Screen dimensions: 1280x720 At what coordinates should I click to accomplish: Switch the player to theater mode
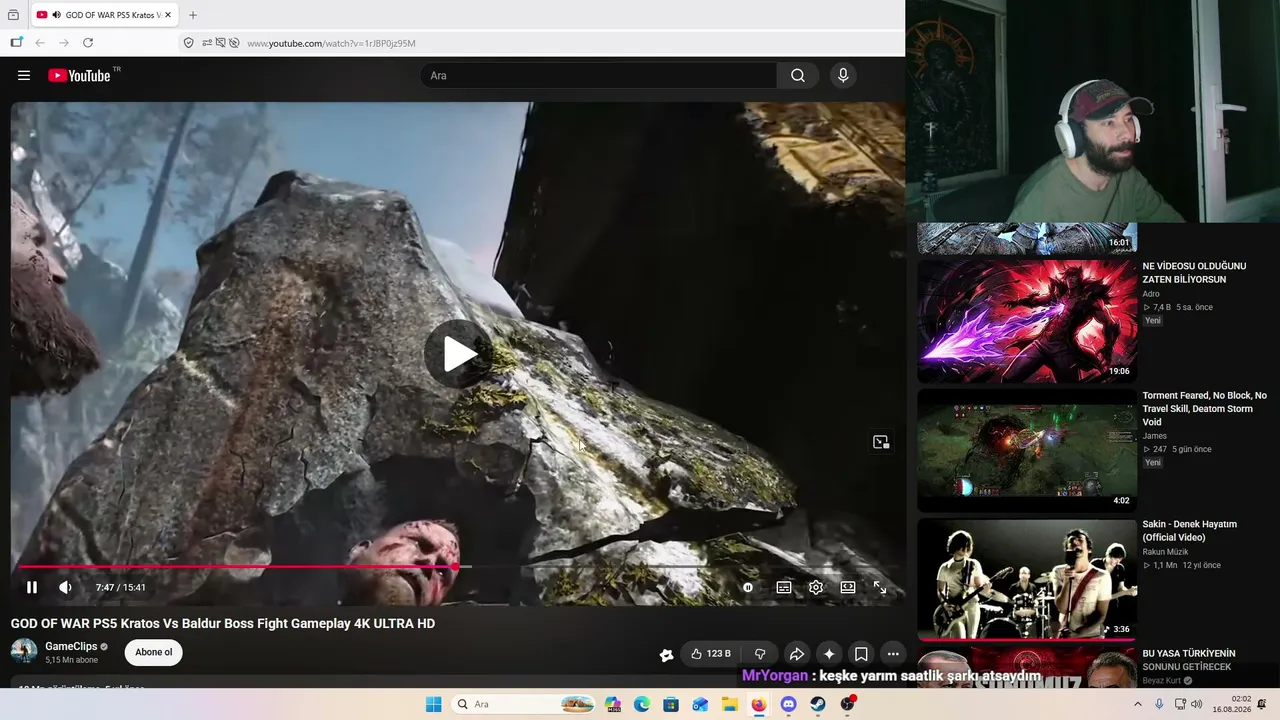pos(848,587)
